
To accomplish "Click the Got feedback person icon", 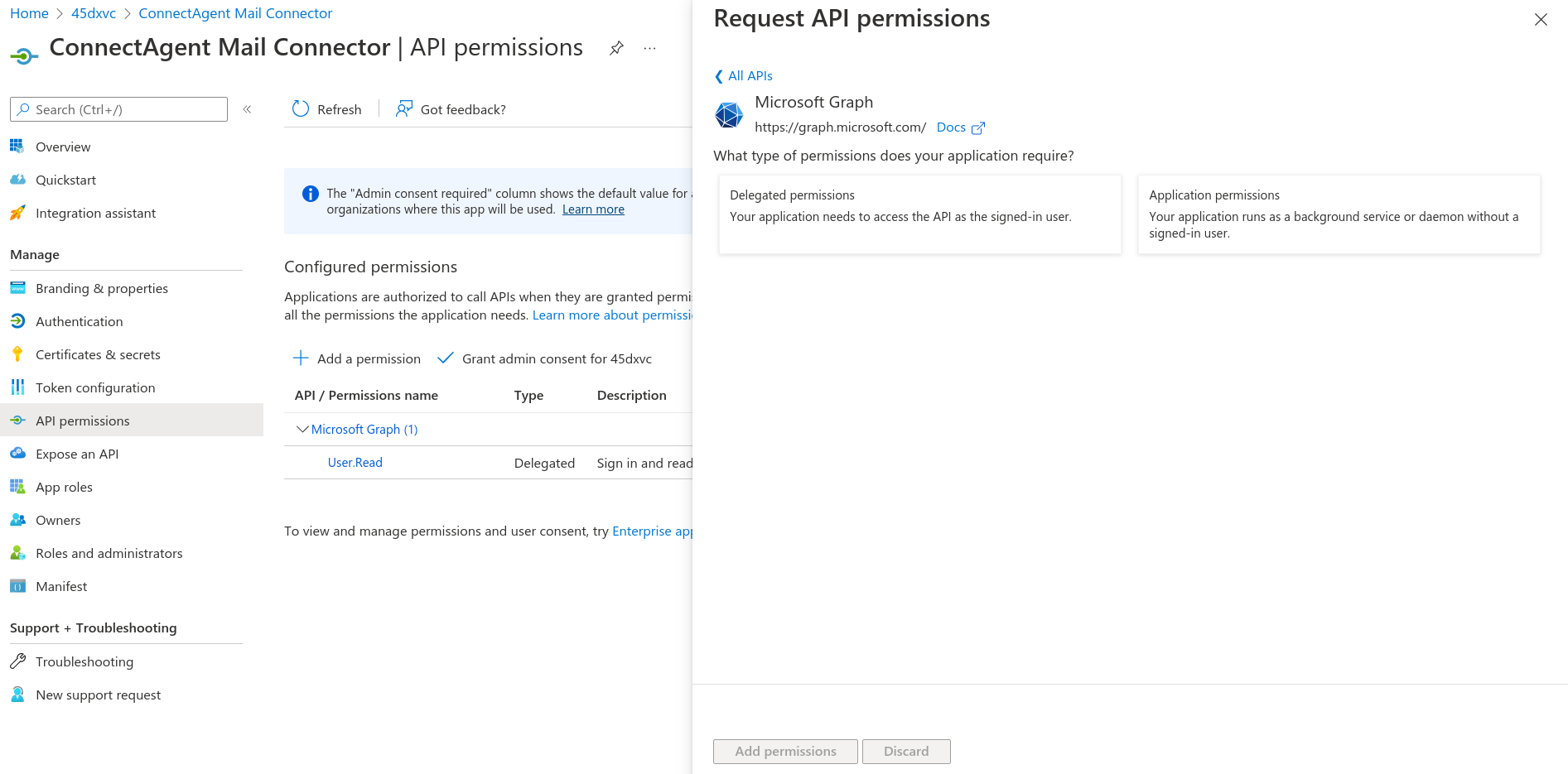I will point(403,109).
